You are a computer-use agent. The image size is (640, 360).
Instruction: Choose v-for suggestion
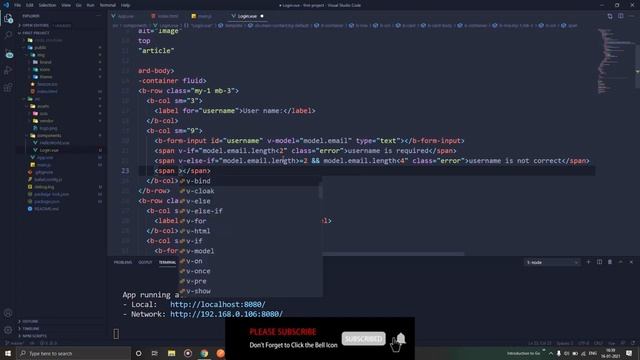[x=250, y=221]
